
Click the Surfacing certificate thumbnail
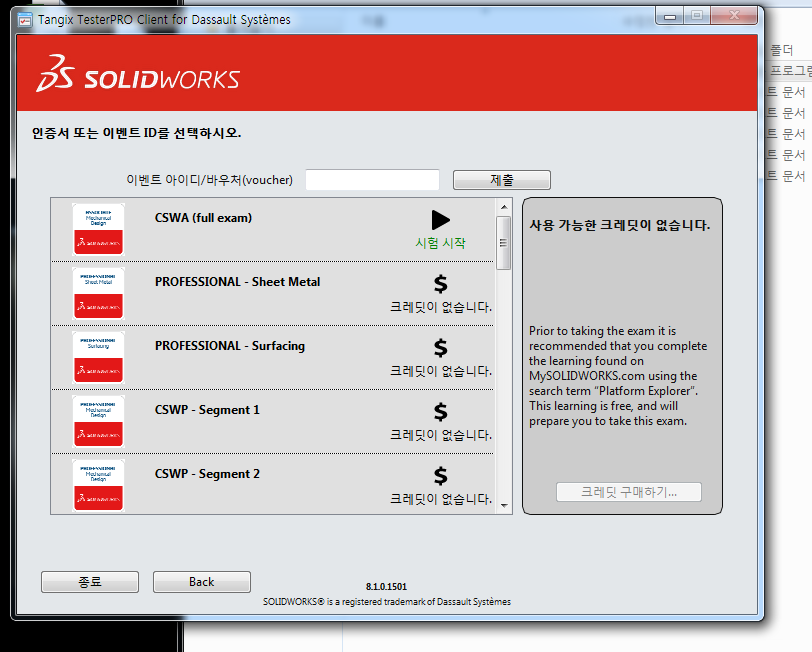point(98,357)
